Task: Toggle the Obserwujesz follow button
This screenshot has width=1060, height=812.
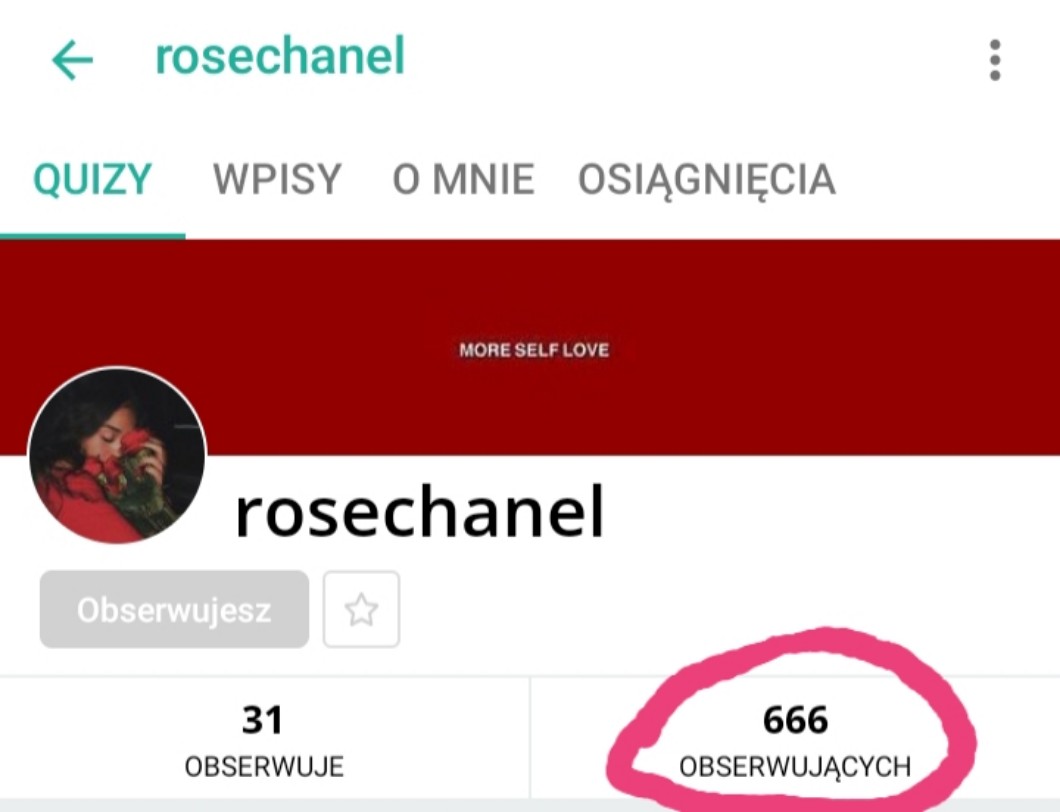Action: click(x=174, y=609)
